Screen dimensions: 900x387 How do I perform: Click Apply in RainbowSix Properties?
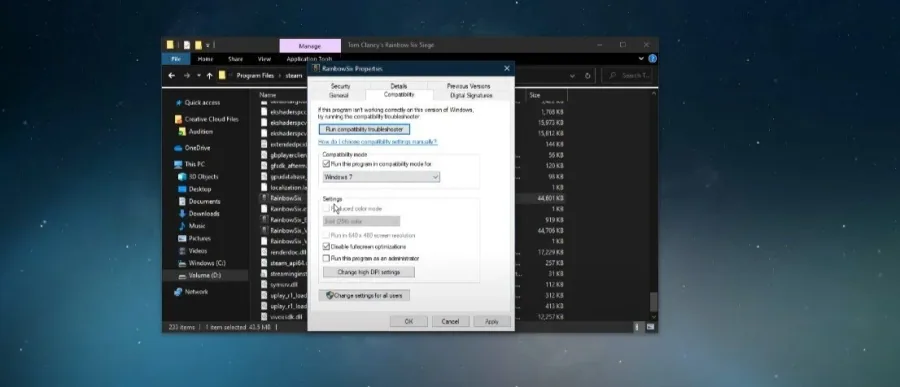[x=492, y=322]
